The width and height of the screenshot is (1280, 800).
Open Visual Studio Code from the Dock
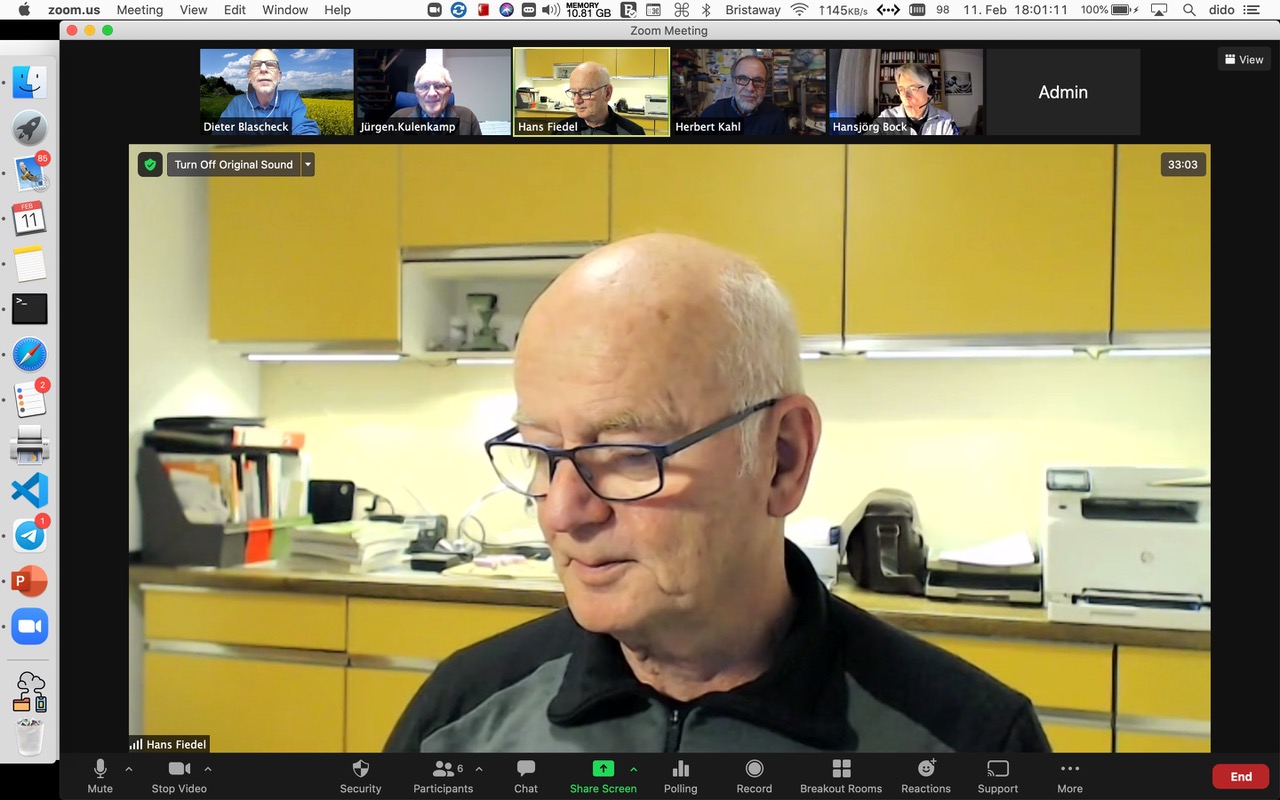pos(29,490)
